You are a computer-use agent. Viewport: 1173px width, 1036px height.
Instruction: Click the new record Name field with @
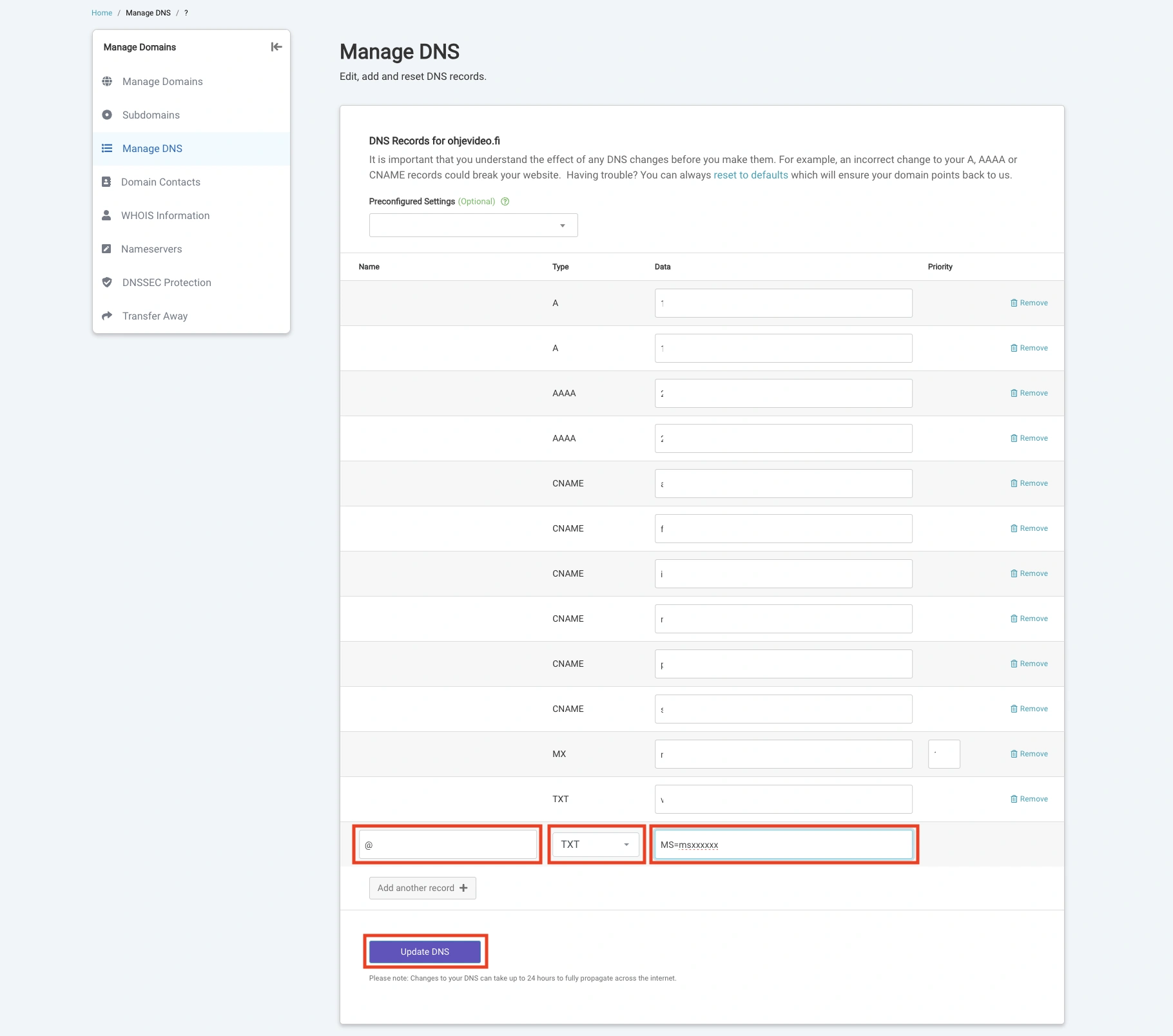click(448, 845)
